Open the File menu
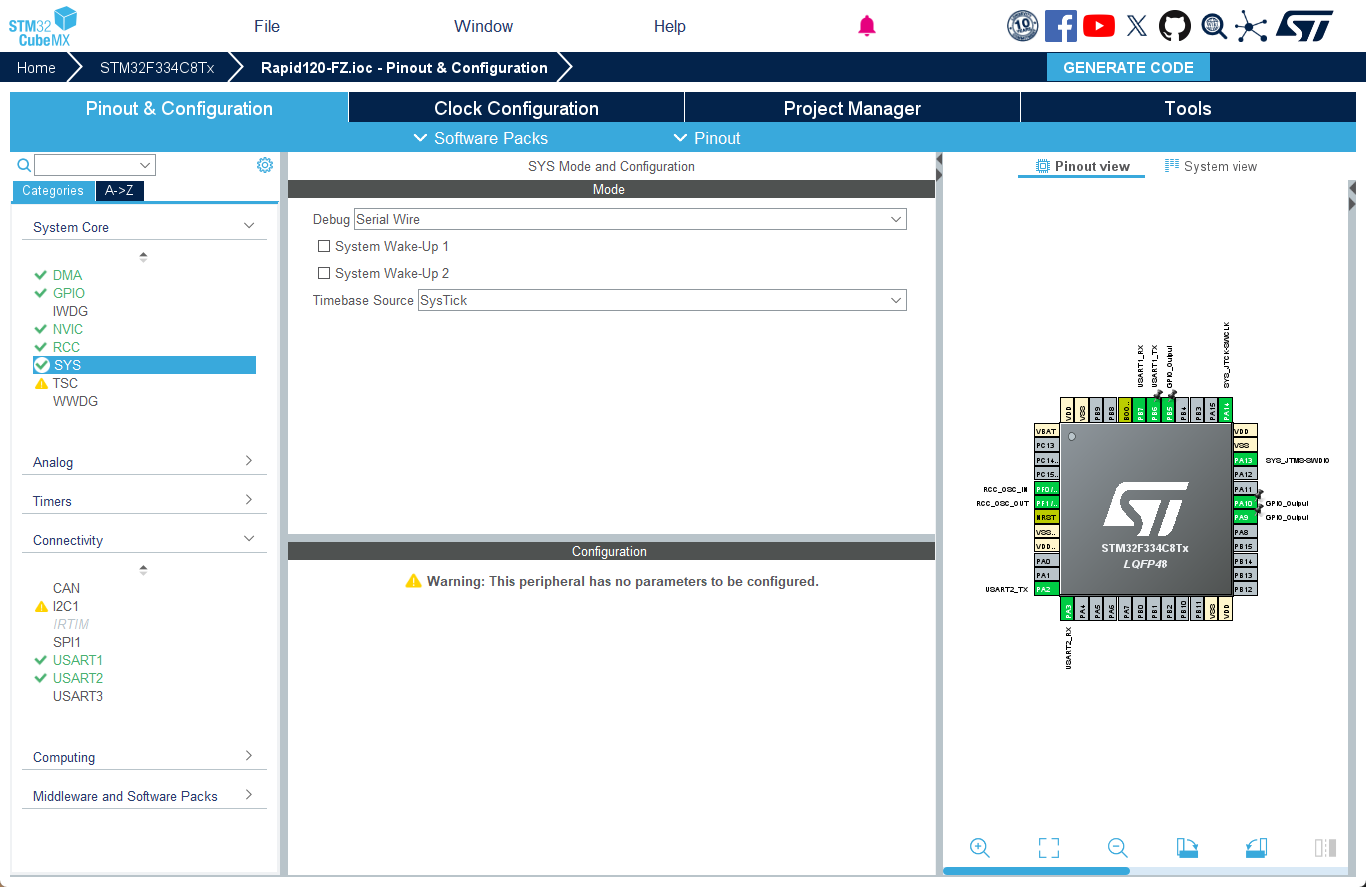This screenshot has width=1366, height=887. pyautogui.click(x=267, y=26)
